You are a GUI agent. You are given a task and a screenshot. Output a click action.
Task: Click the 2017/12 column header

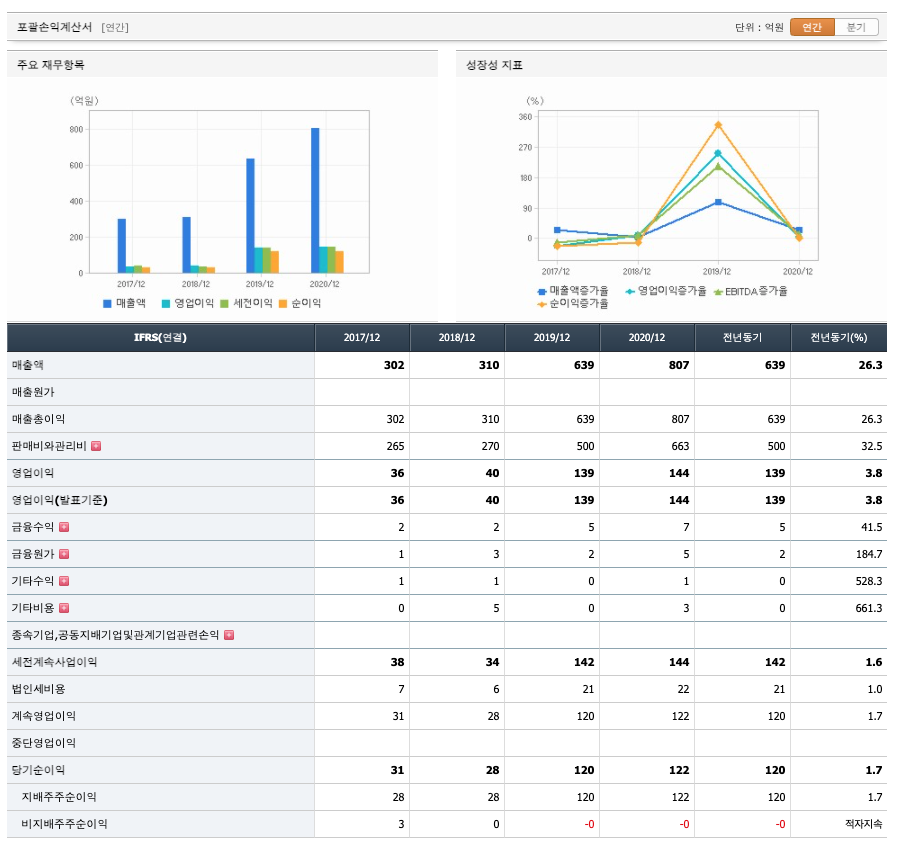362,337
